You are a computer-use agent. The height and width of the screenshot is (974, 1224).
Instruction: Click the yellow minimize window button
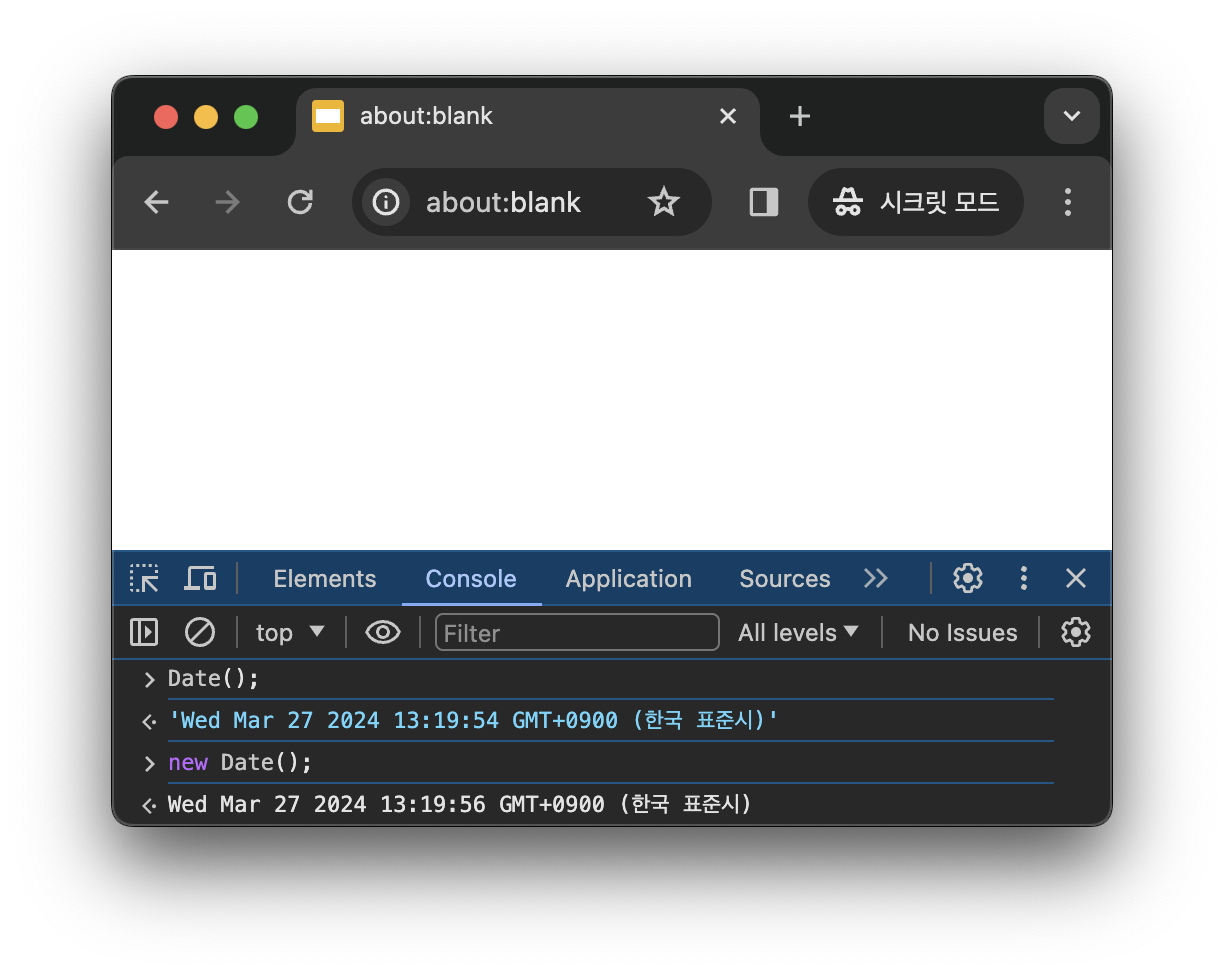[x=206, y=117]
